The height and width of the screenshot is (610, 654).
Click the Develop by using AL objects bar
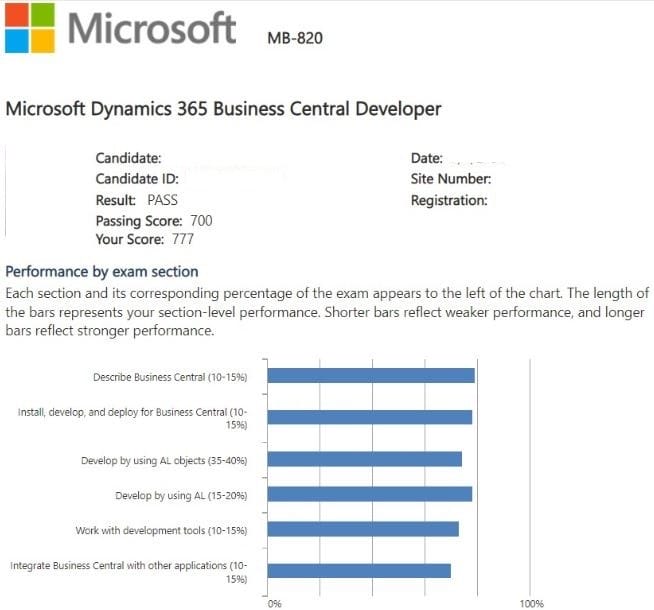365,459
